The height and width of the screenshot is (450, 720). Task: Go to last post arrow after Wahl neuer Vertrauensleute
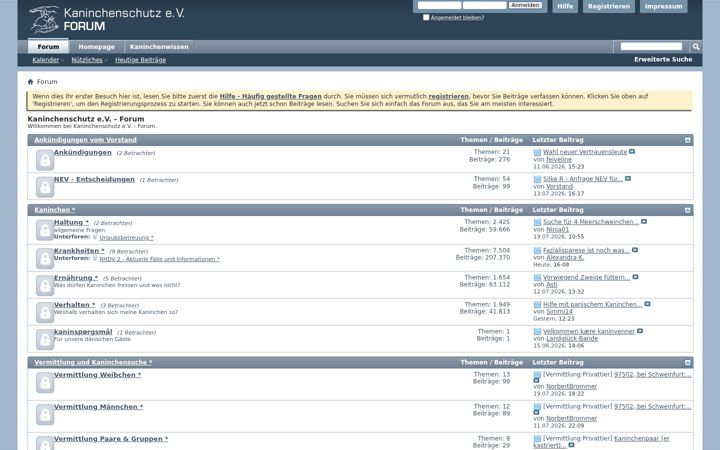[632, 152]
